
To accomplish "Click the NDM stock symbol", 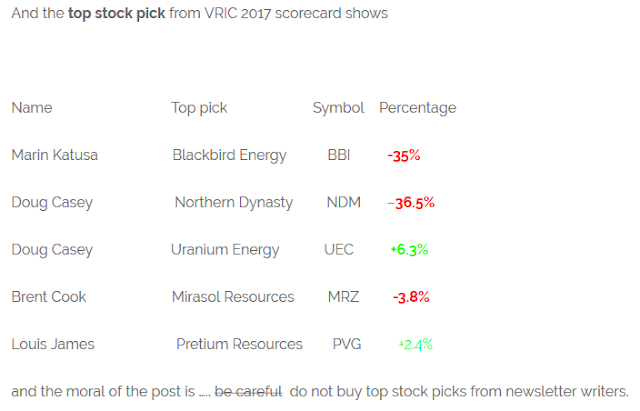I will pos(344,202).
